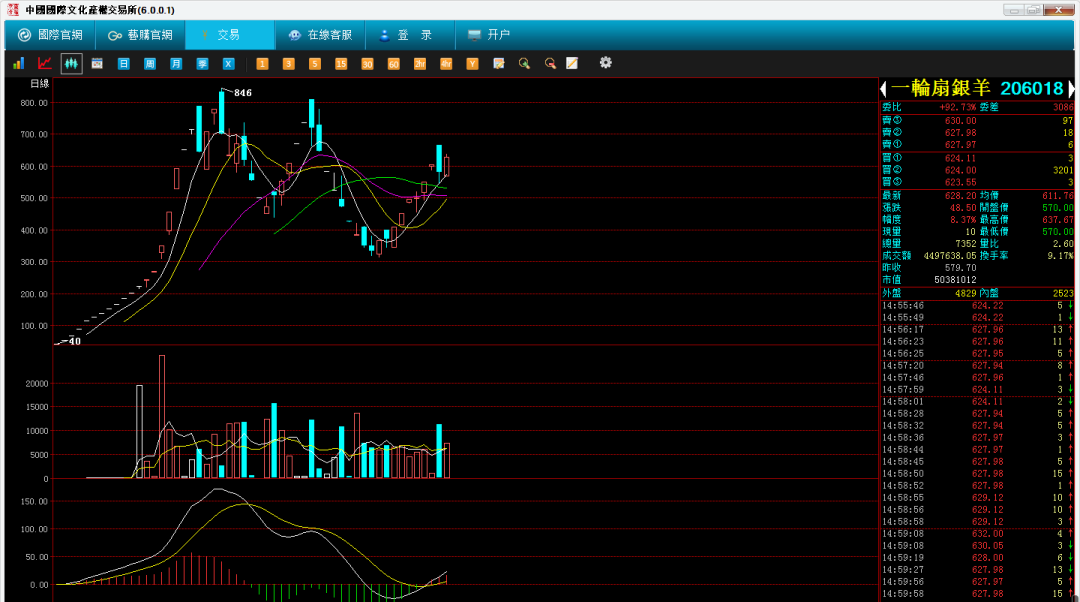Click buy price 624.11
Screen dimensions: 1080x602
[x=960, y=158]
